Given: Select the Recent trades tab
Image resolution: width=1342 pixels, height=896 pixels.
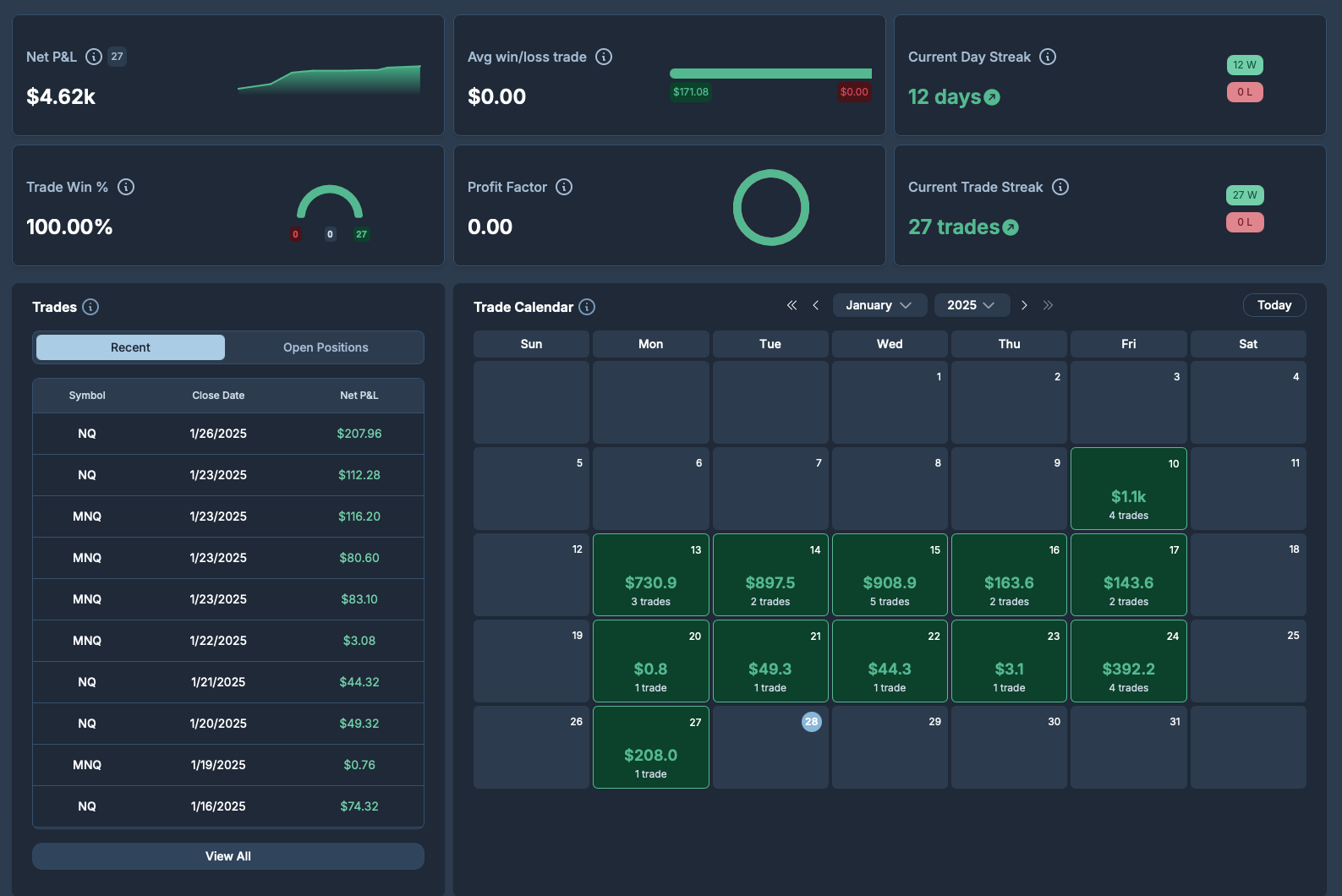Looking at the screenshot, I should (x=130, y=347).
